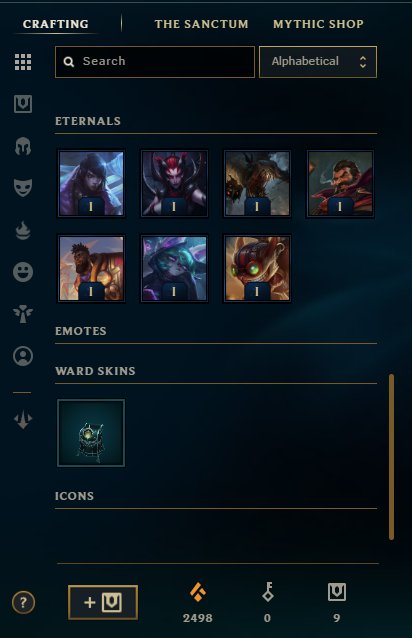The height and width of the screenshot is (638, 412).
Task: Select the Crafting tab
Action: click(x=56, y=24)
